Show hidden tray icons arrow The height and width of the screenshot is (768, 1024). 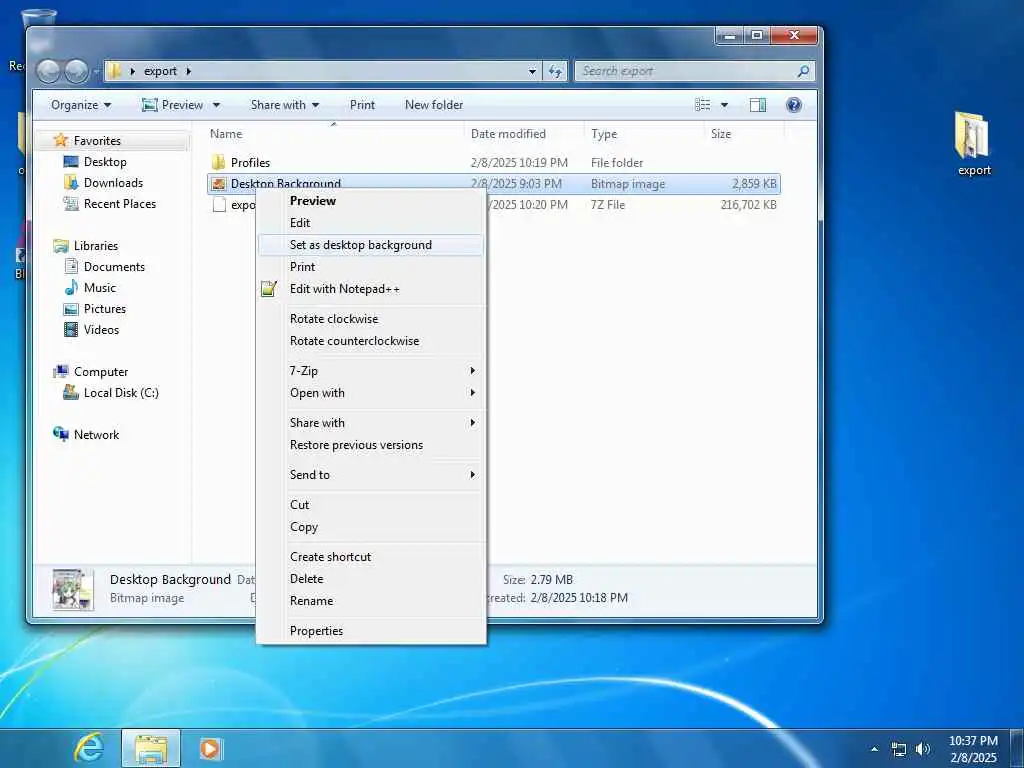coord(874,749)
